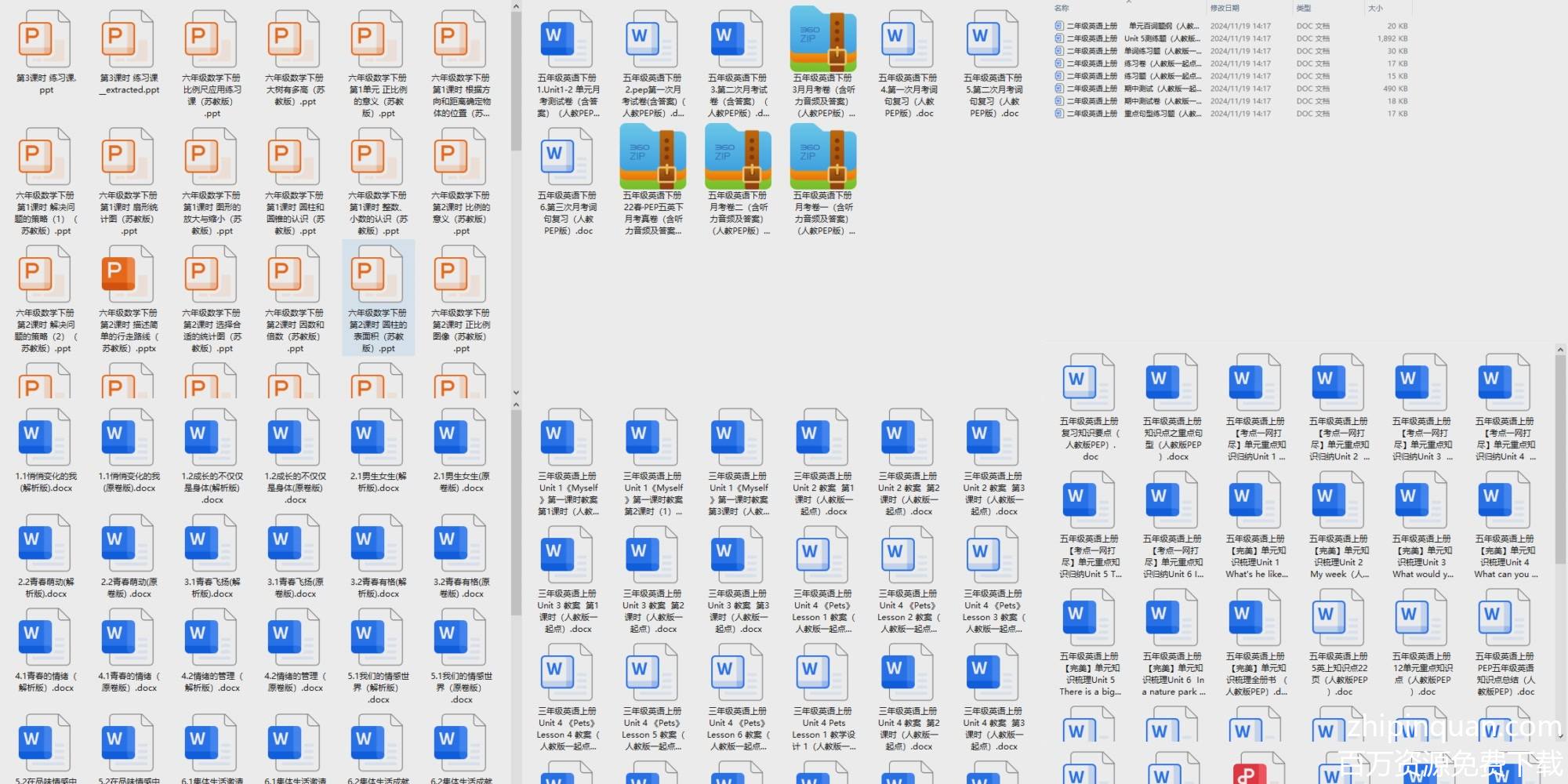Select the 比例尺应用练习课 PowerPoint file icon
Viewport: 1568px width, 784px height.
(212, 38)
